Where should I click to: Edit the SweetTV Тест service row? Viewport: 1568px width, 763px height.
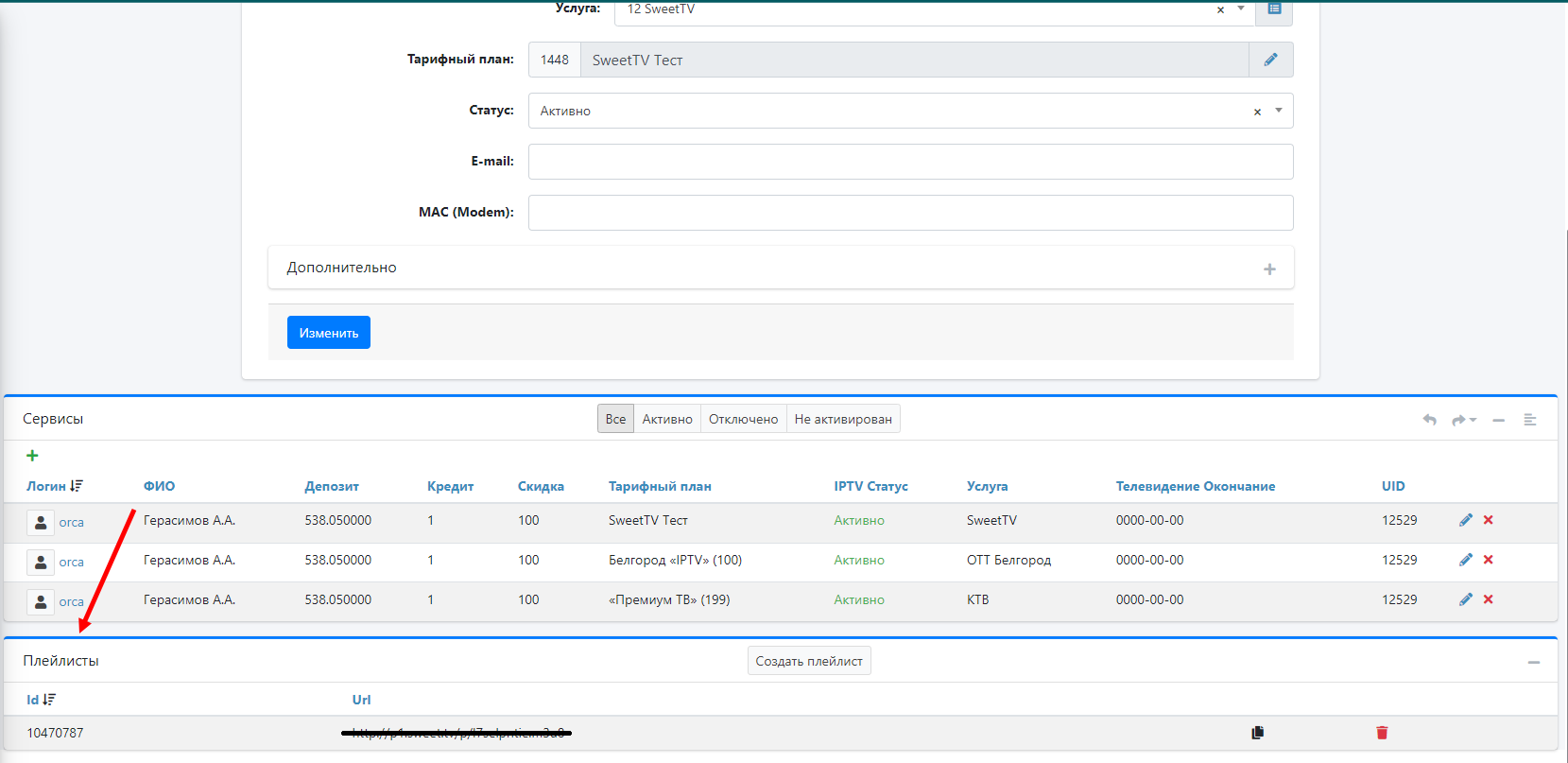(x=1465, y=520)
